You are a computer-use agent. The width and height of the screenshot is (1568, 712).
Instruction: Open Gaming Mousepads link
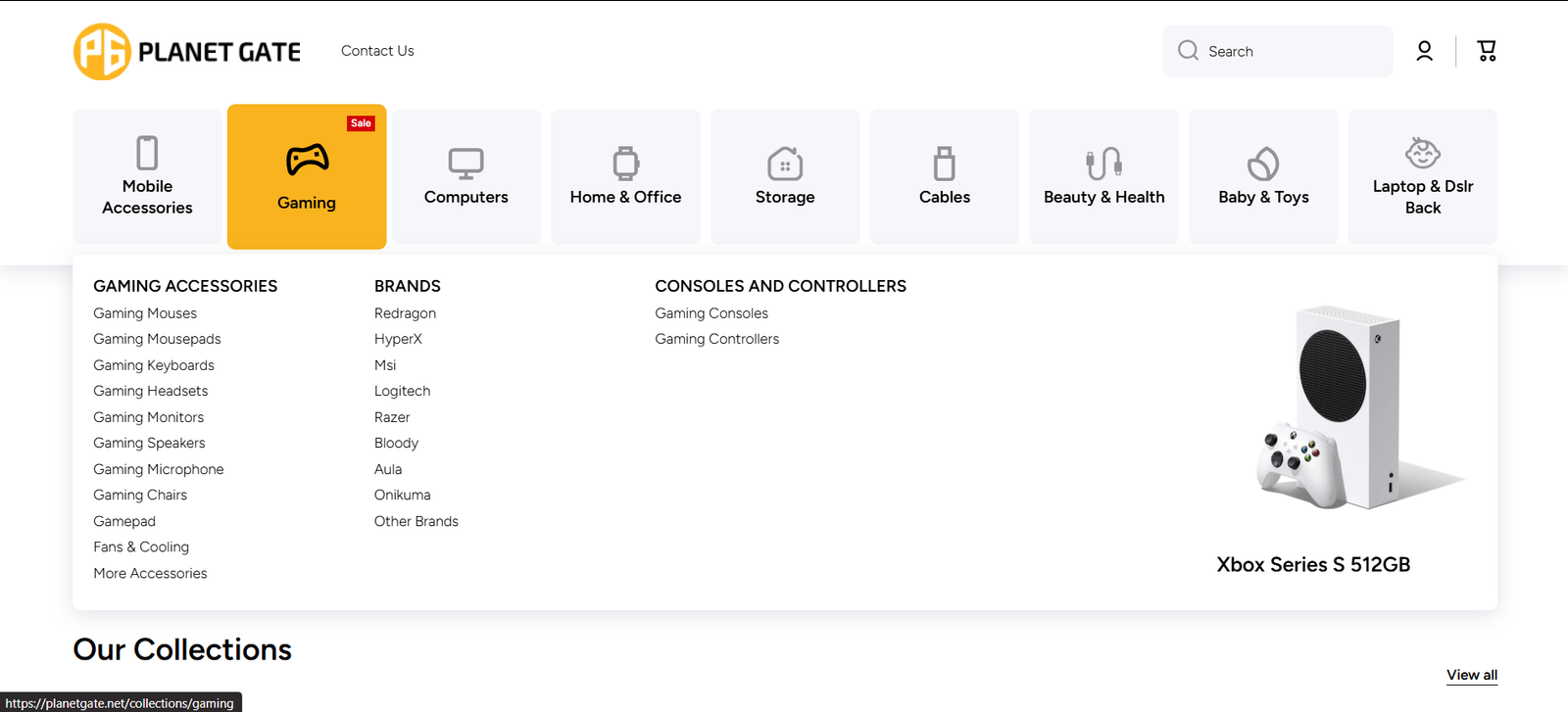pyautogui.click(x=157, y=339)
